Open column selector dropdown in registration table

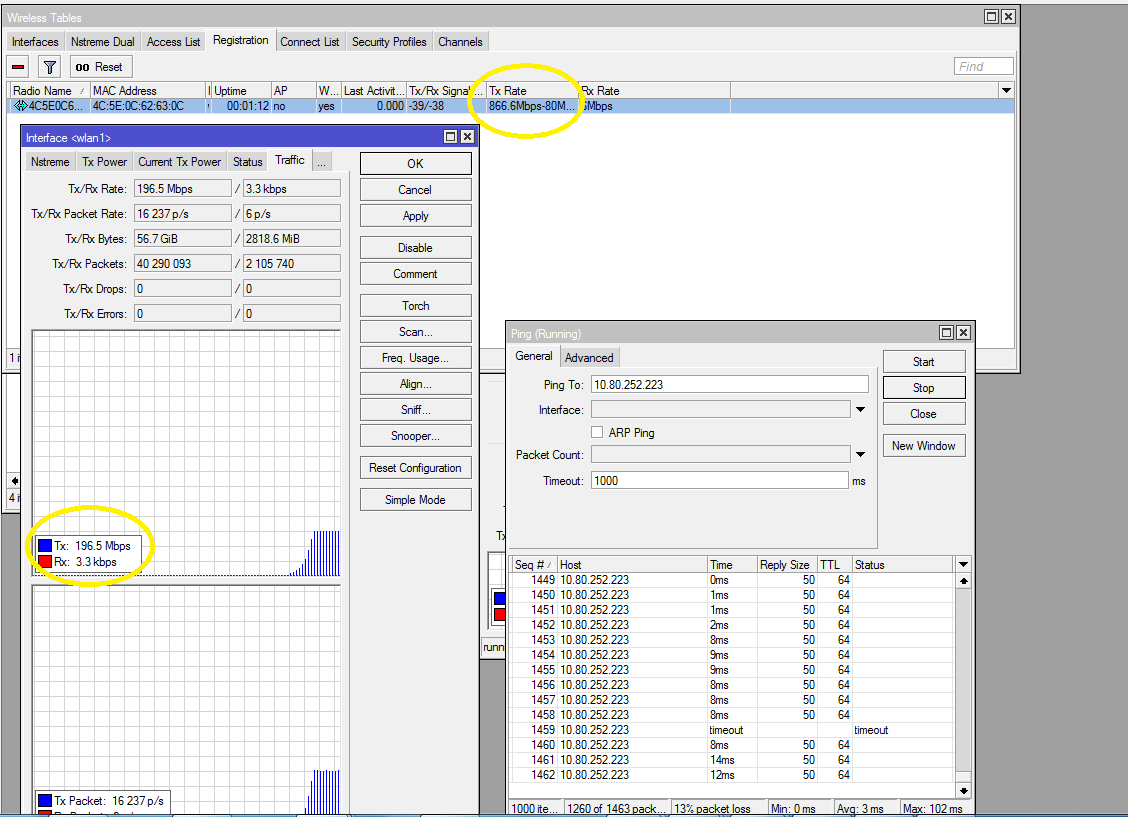1006,91
